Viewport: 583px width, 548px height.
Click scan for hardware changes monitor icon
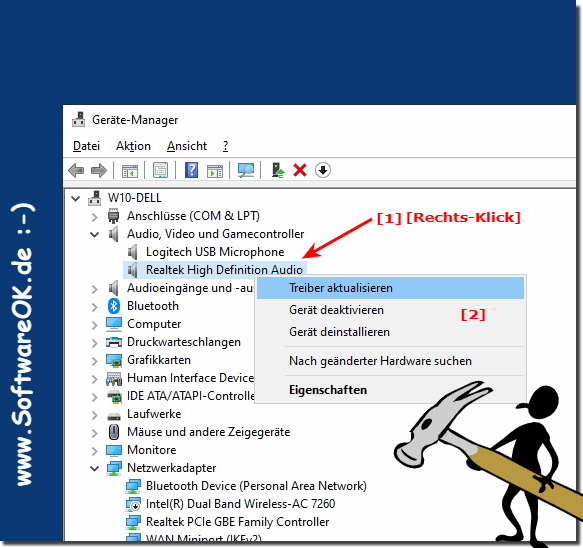click(x=246, y=170)
